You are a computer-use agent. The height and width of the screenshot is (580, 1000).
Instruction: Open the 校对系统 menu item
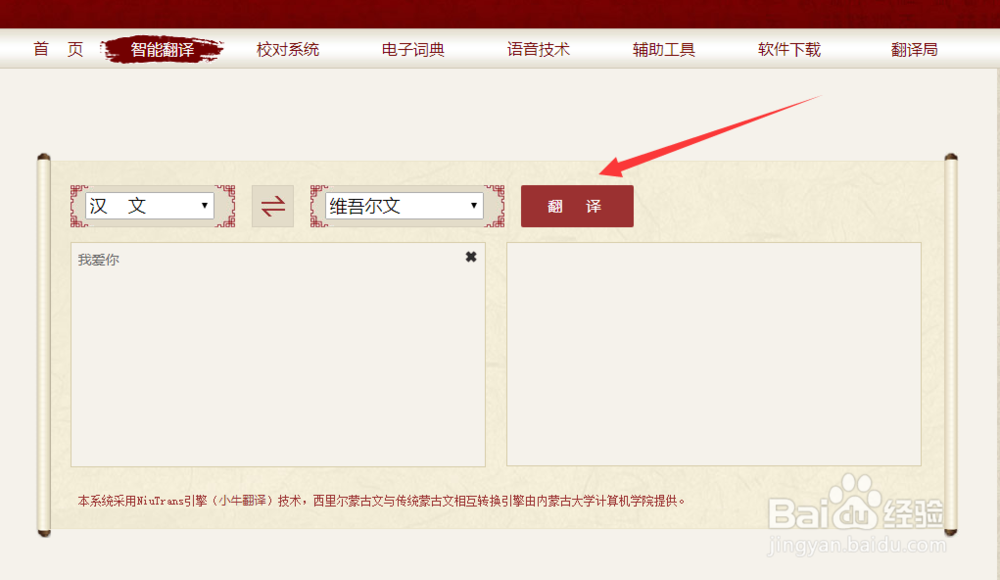[x=288, y=49]
